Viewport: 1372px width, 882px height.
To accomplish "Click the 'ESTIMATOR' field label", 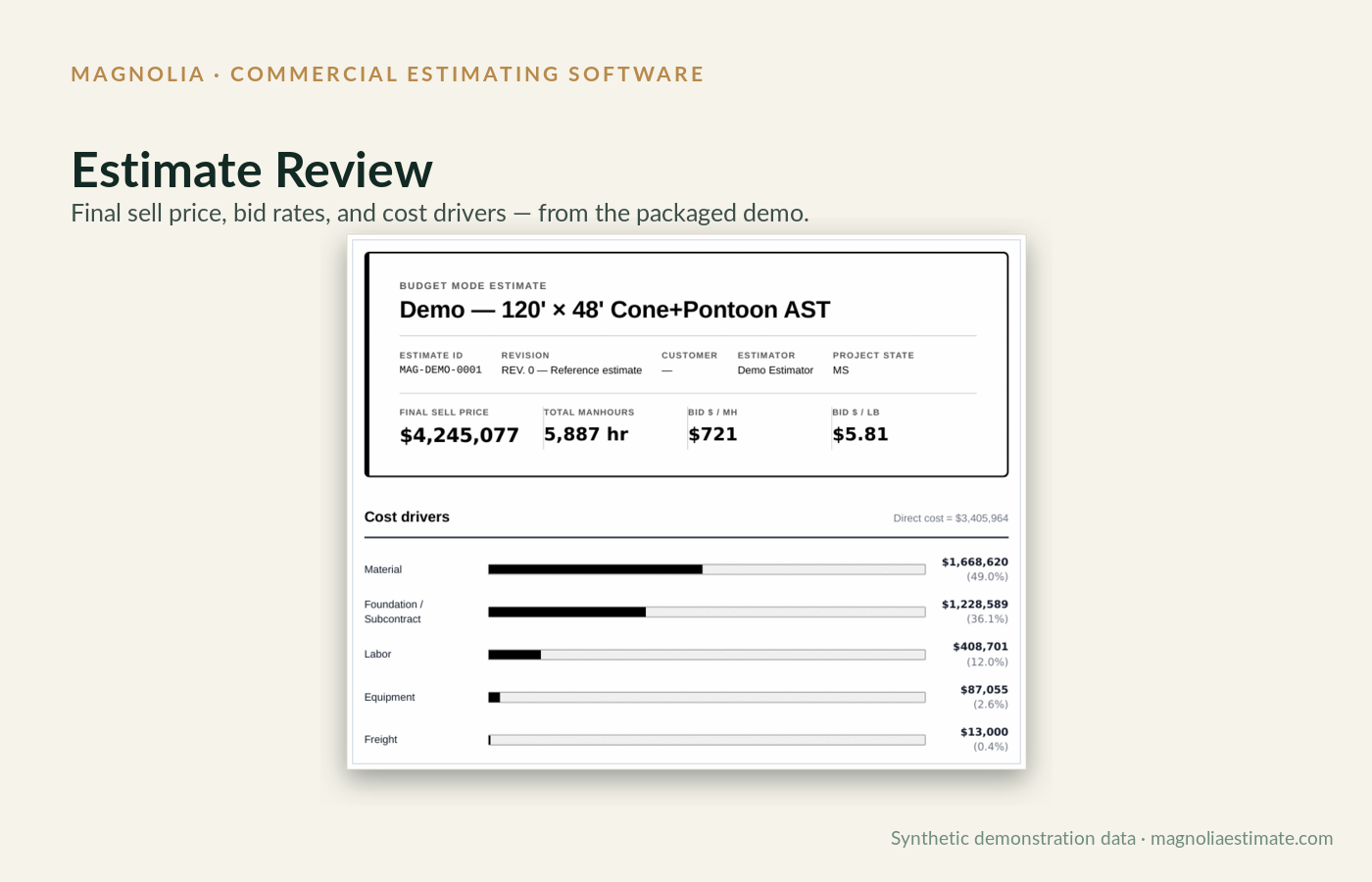I will click(x=766, y=356).
